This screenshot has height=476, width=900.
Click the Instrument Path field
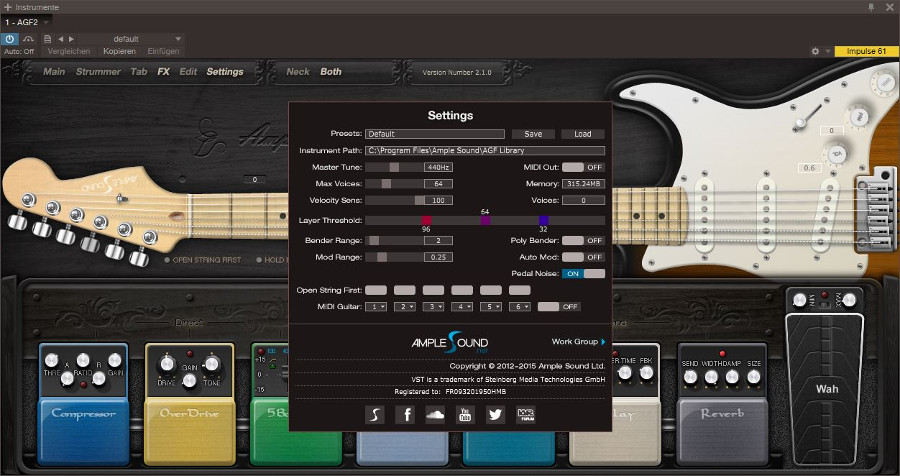point(485,150)
